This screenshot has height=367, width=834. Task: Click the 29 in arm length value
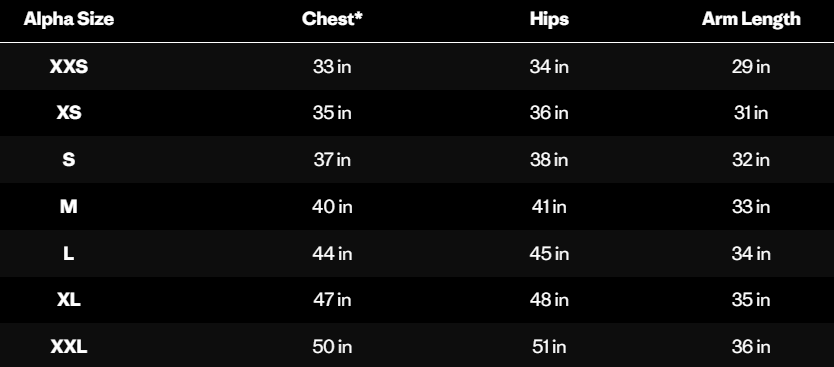[x=751, y=66]
